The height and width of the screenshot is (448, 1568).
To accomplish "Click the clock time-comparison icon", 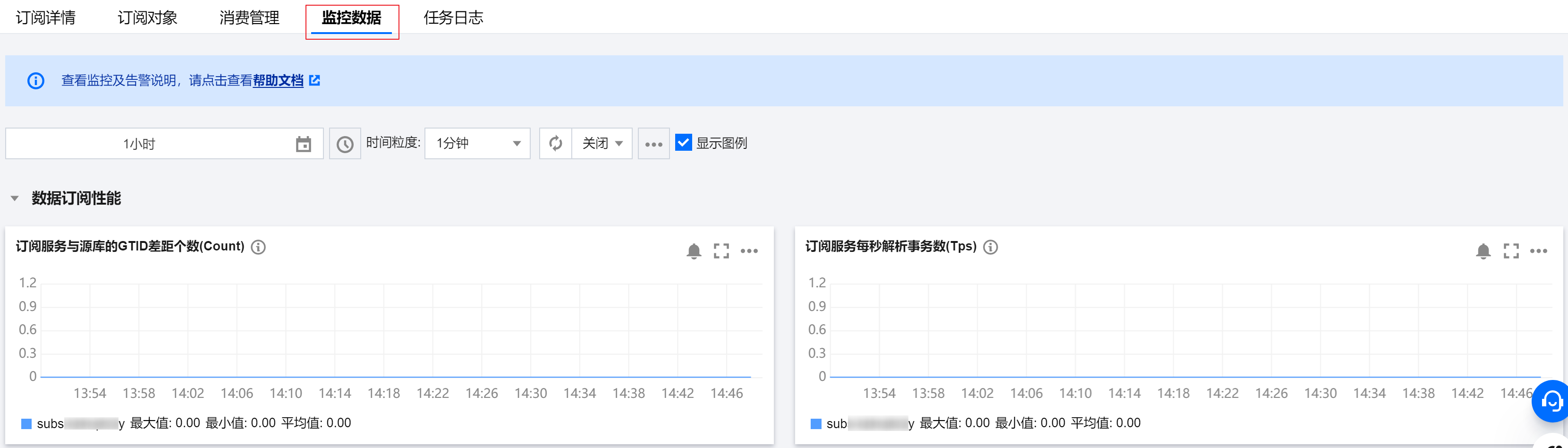I will [345, 144].
